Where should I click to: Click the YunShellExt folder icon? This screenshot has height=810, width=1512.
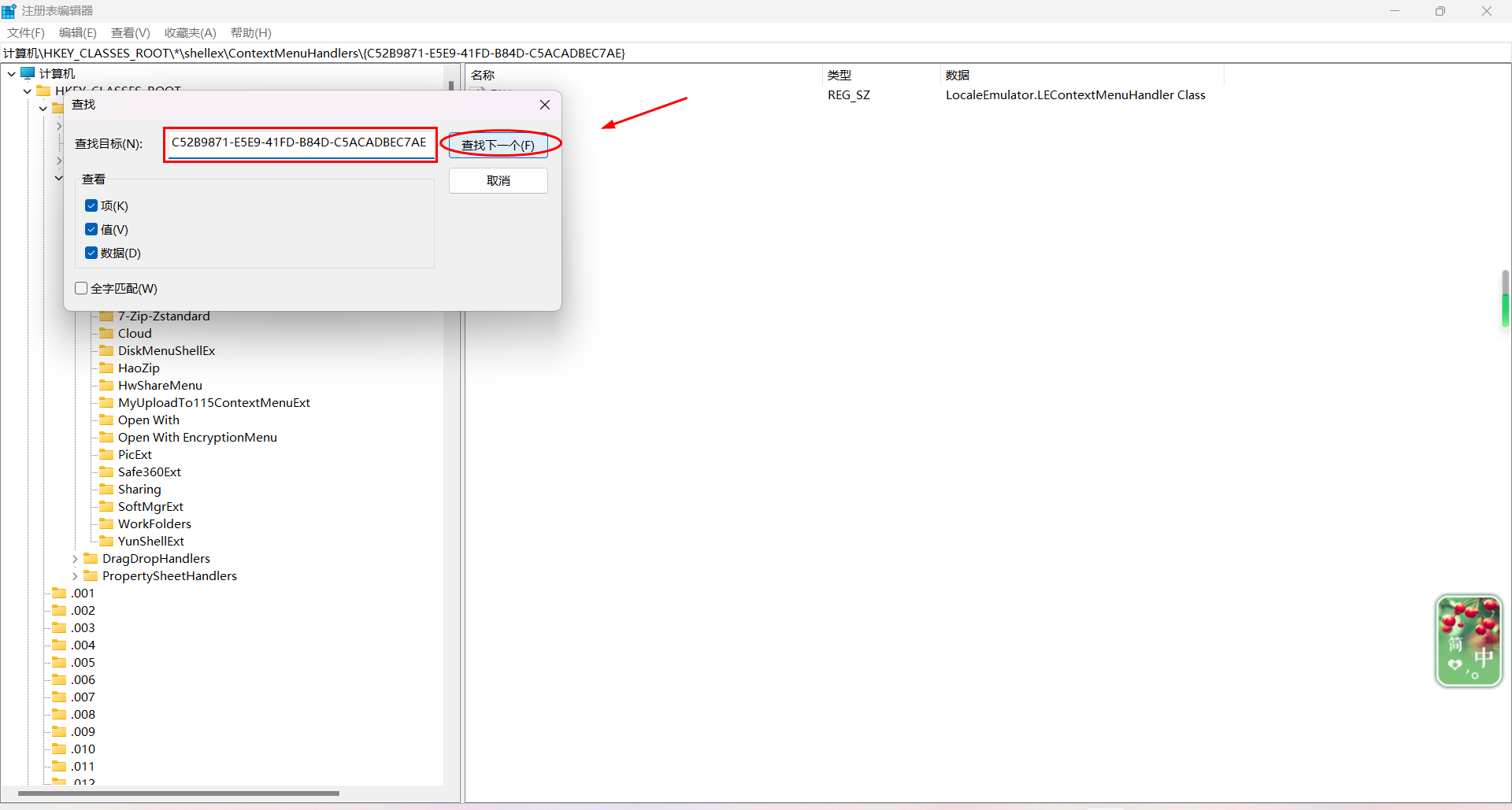coord(106,542)
